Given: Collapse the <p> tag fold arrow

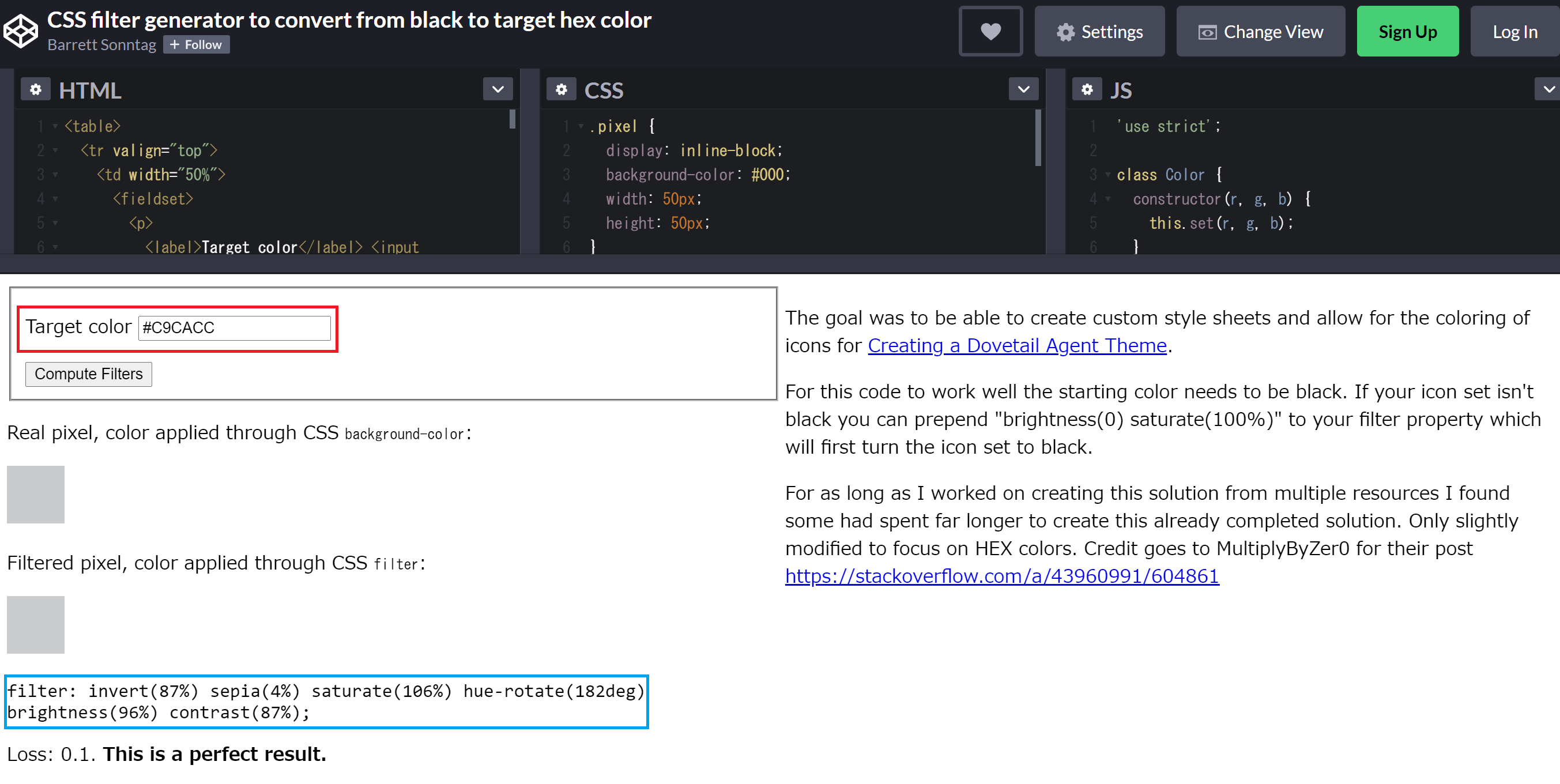Looking at the screenshot, I should (x=55, y=224).
